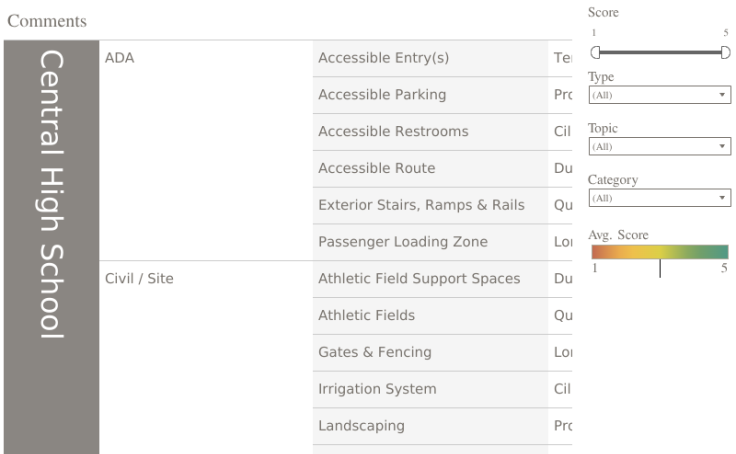Image resolution: width=736 pixels, height=454 pixels.
Task: Click the right Score slider handle
Action: tap(726, 52)
